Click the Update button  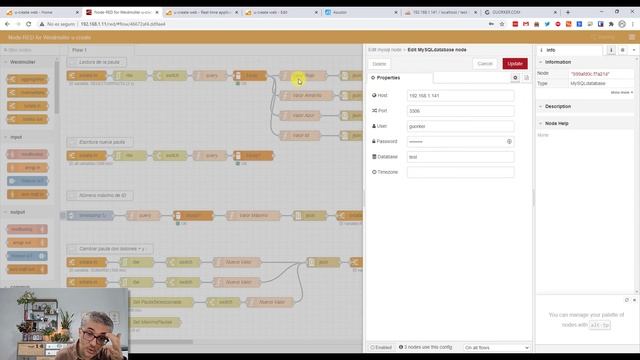click(x=515, y=64)
